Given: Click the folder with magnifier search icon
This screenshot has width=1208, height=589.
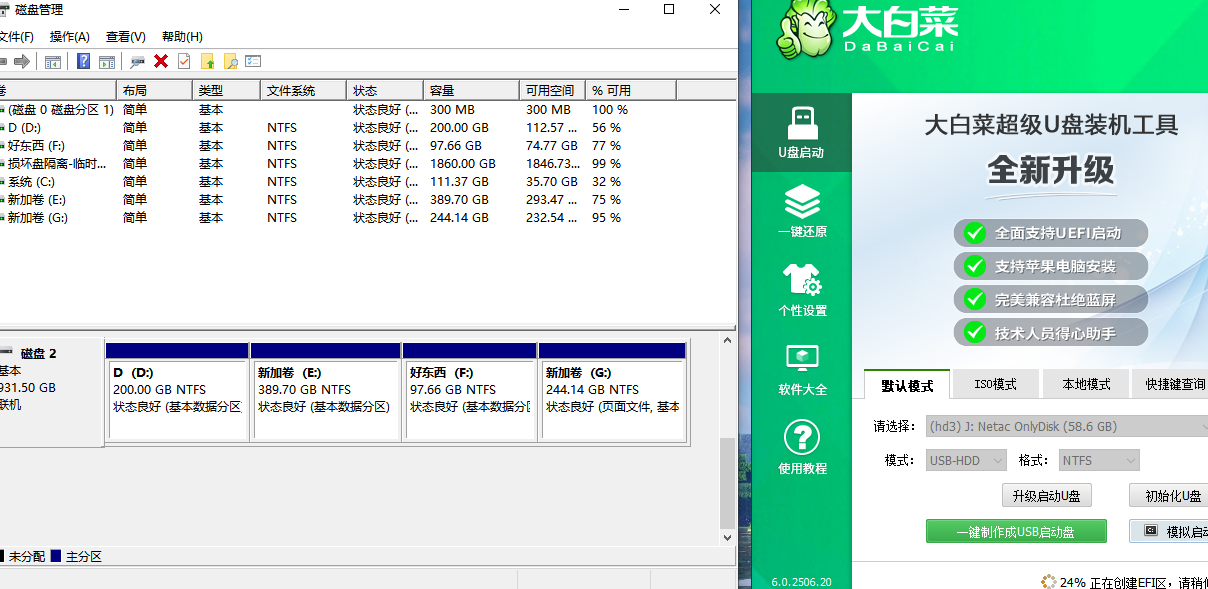Looking at the screenshot, I should [231, 62].
